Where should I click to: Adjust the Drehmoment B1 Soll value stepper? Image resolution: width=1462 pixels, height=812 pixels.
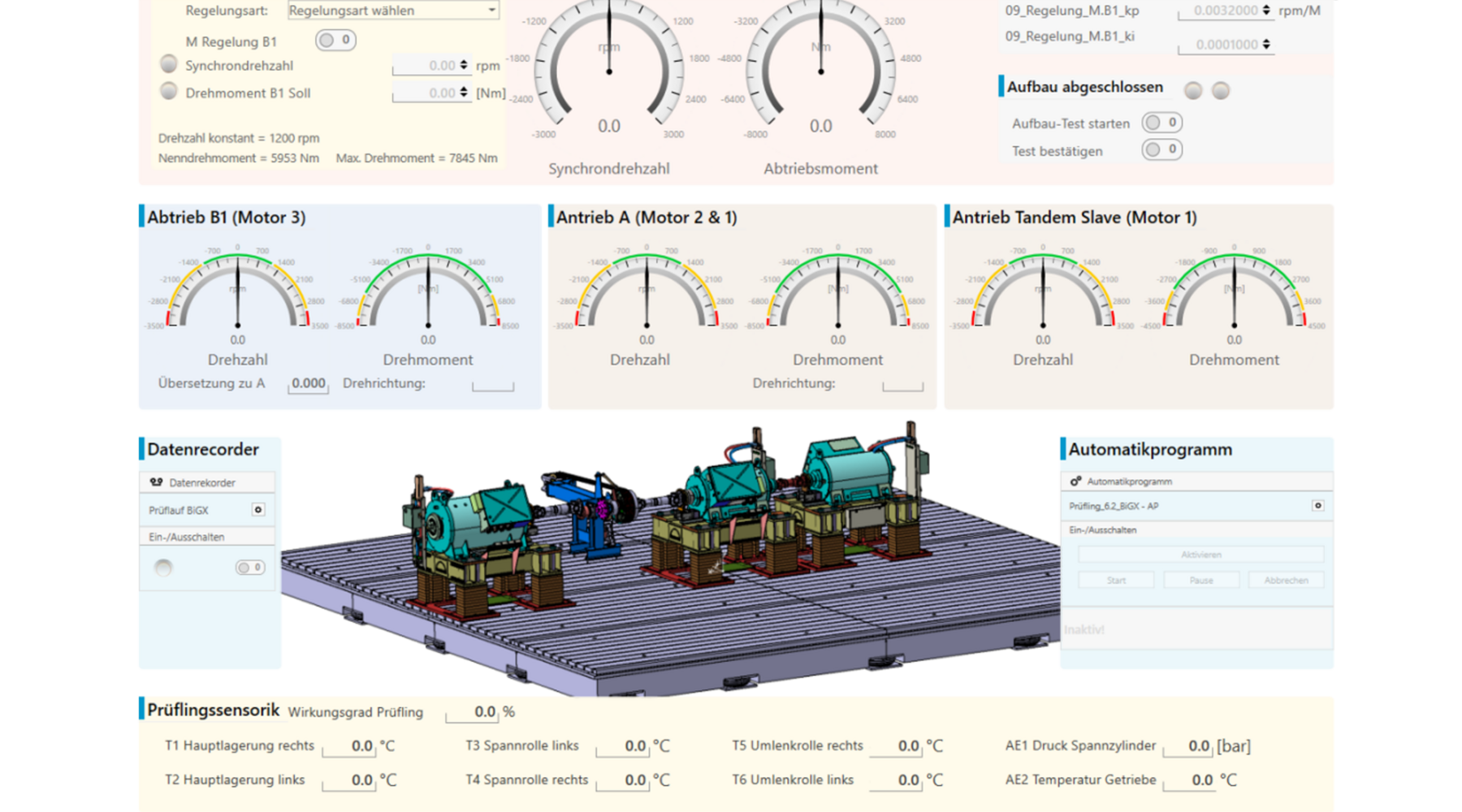click(463, 93)
